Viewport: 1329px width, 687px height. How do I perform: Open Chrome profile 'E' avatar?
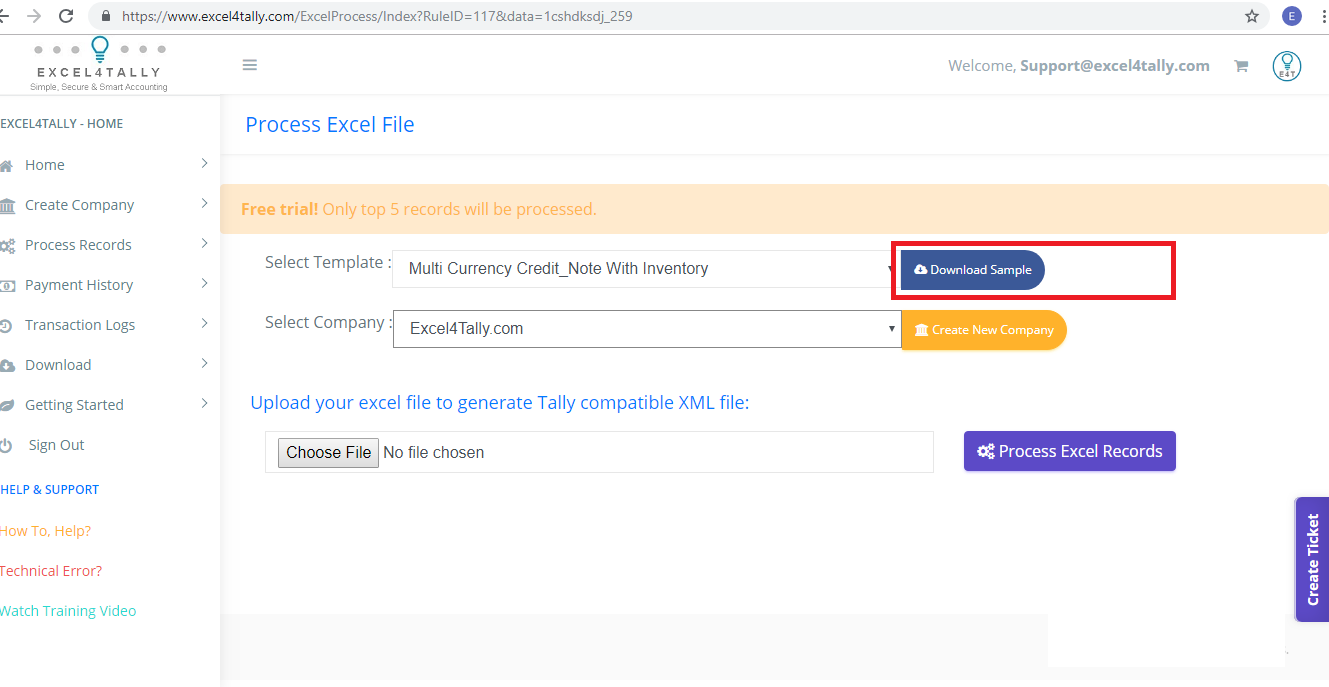point(1292,16)
